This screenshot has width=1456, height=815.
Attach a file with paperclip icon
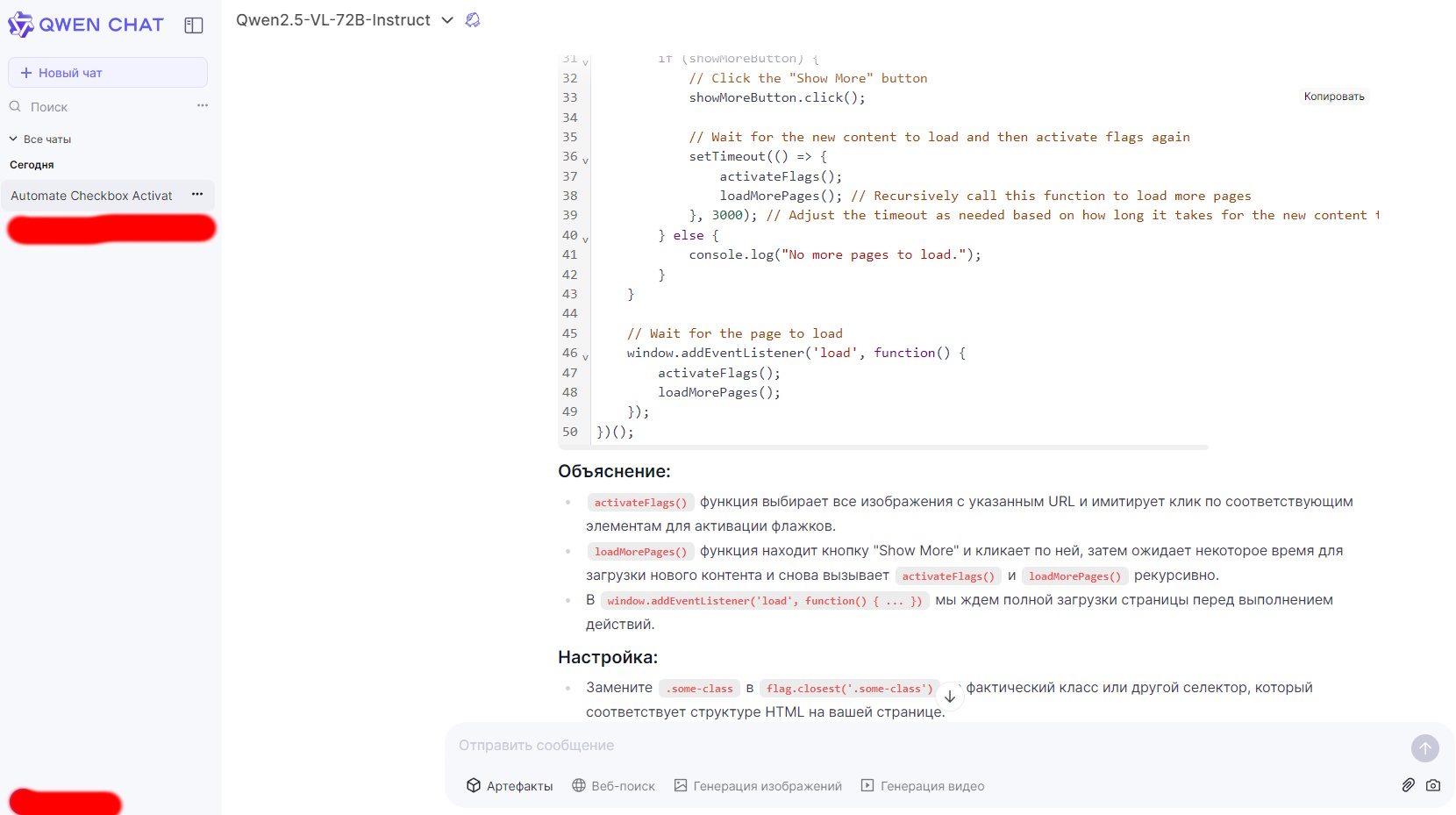tap(1408, 785)
